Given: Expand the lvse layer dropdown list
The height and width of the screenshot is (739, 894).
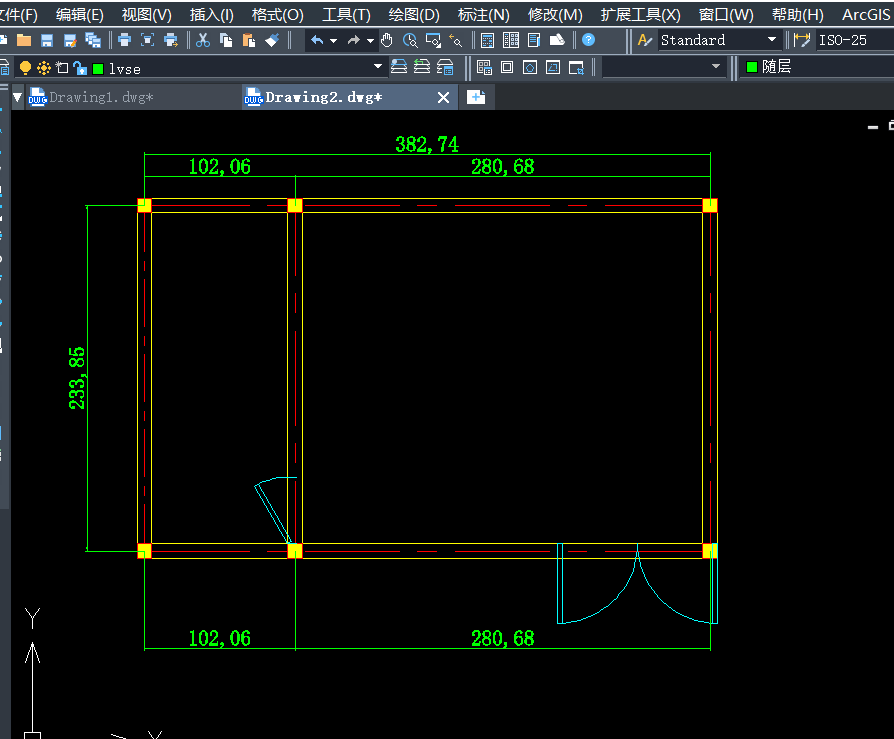Looking at the screenshot, I should pyautogui.click(x=377, y=67).
